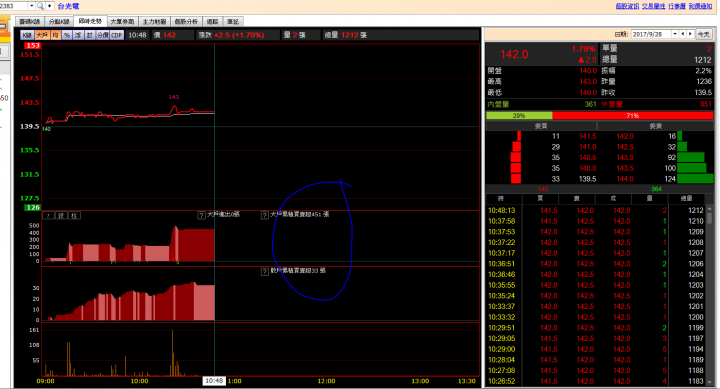
Task: Open the 筆記 tab
Action: click(x=233, y=22)
